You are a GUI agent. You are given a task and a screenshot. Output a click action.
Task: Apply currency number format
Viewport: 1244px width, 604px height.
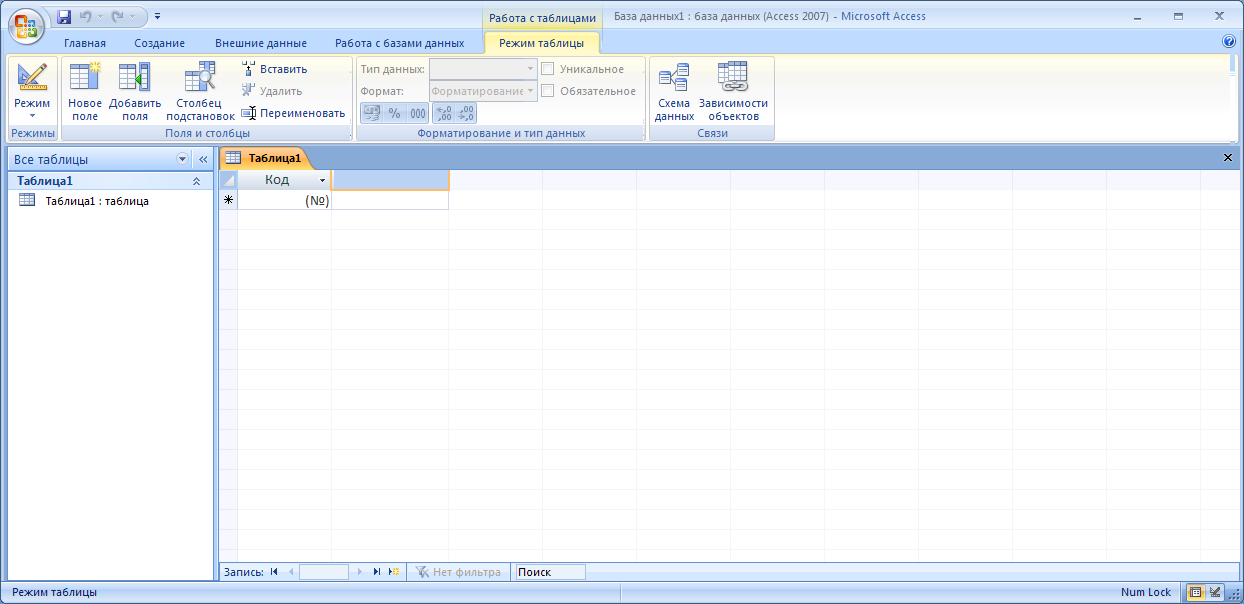371,113
